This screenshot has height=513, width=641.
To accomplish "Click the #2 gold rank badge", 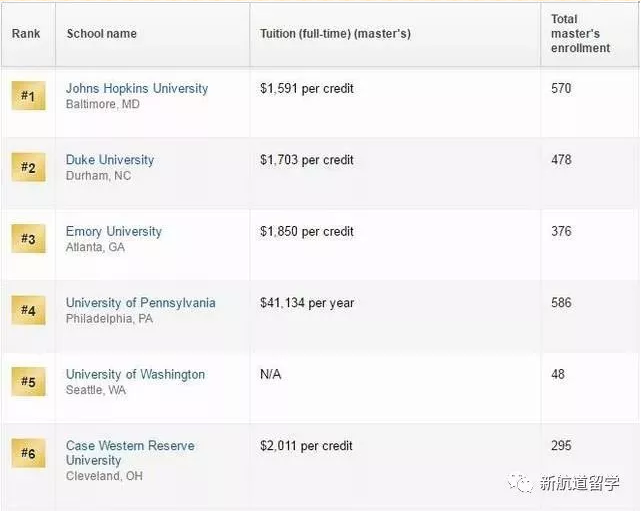I will pos(28,168).
